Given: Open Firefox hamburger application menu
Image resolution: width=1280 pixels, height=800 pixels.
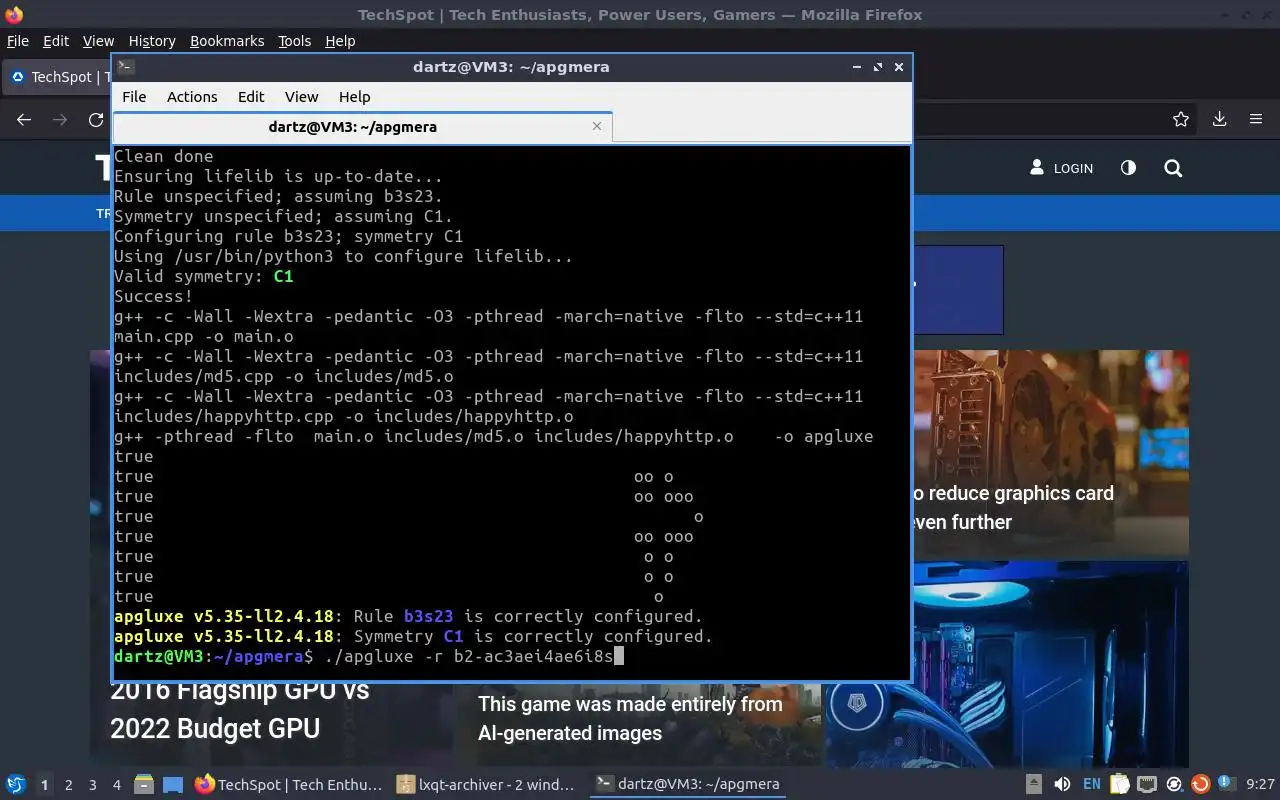Looking at the screenshot, I should pos(1256,119).
